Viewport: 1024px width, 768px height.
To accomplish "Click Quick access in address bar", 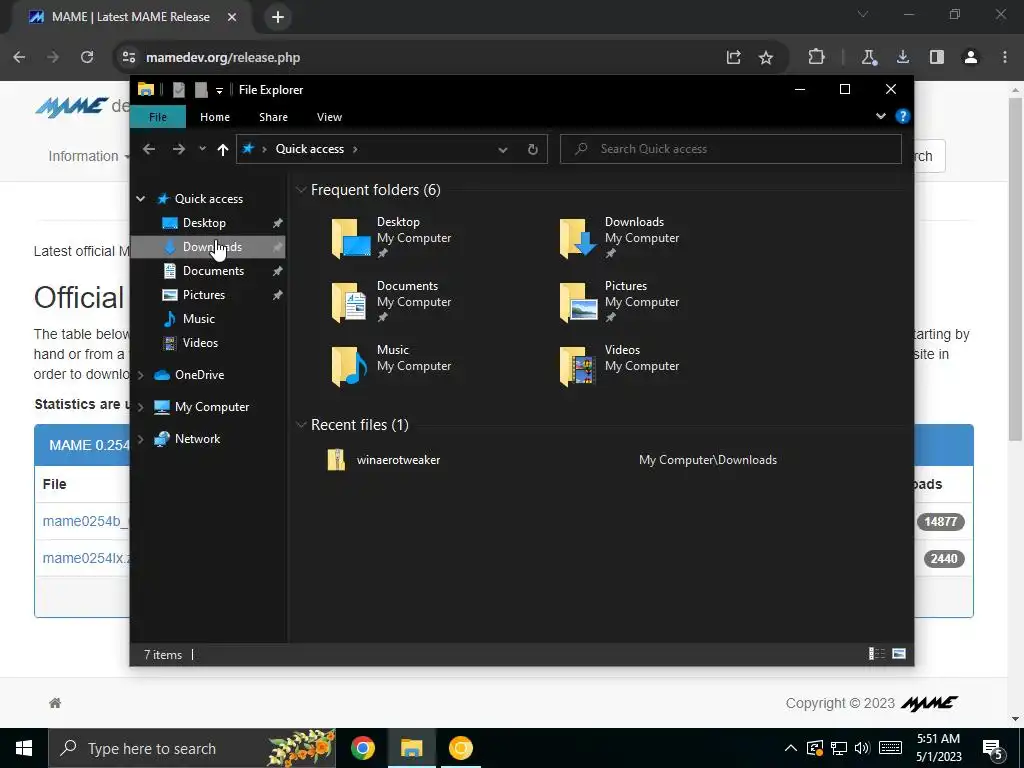I will (x=310, y=149).
